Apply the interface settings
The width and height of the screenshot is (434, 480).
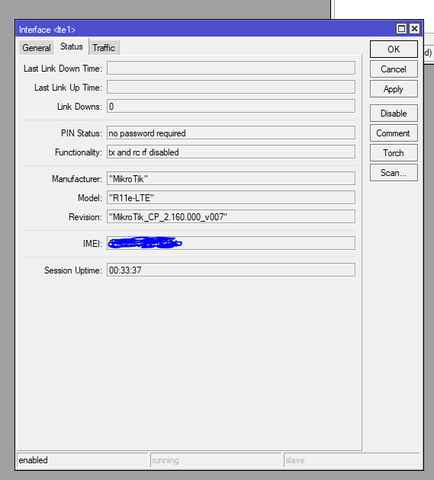pyautogui.click(x=394, y=89)
